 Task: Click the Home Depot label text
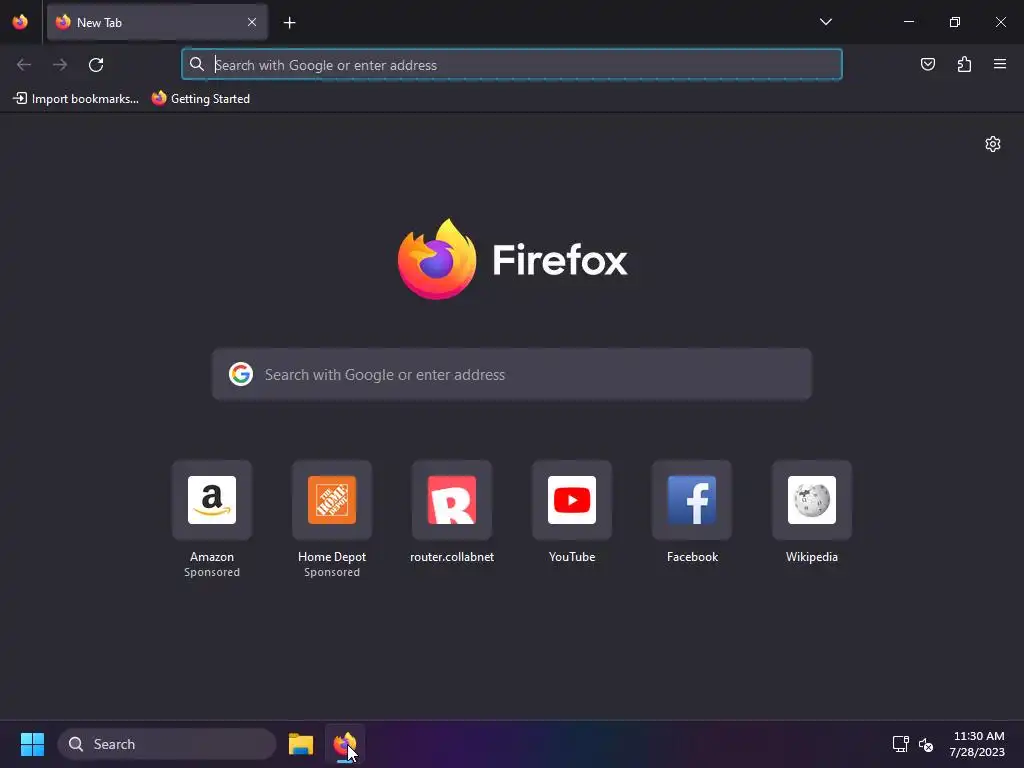pos(332,557)
